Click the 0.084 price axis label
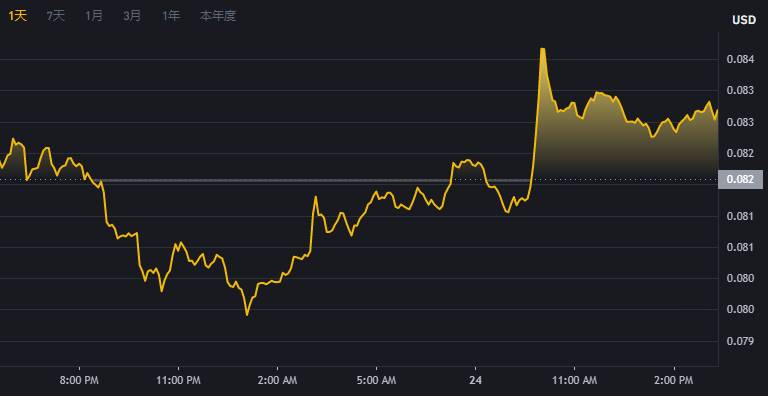Viewport: 768px width, 396px height. click(740, 60)
